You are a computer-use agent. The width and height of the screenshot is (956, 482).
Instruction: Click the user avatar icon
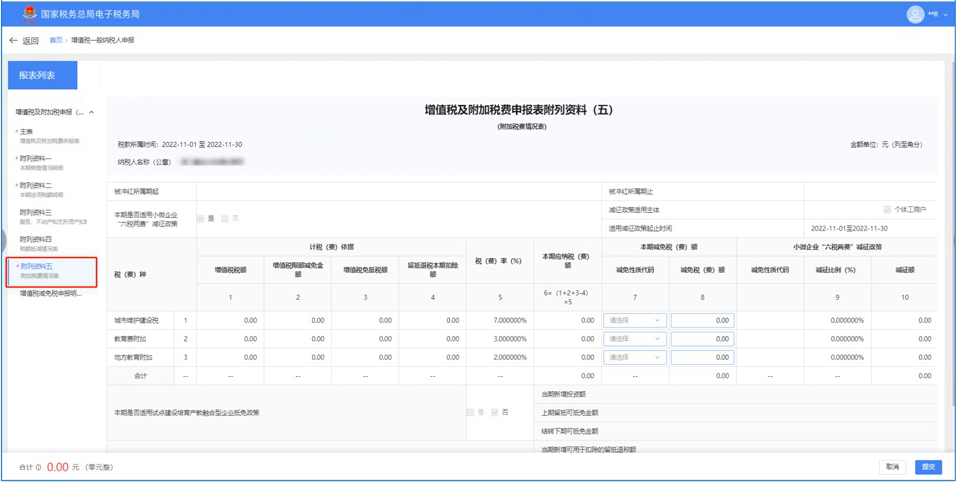(915, 14)
